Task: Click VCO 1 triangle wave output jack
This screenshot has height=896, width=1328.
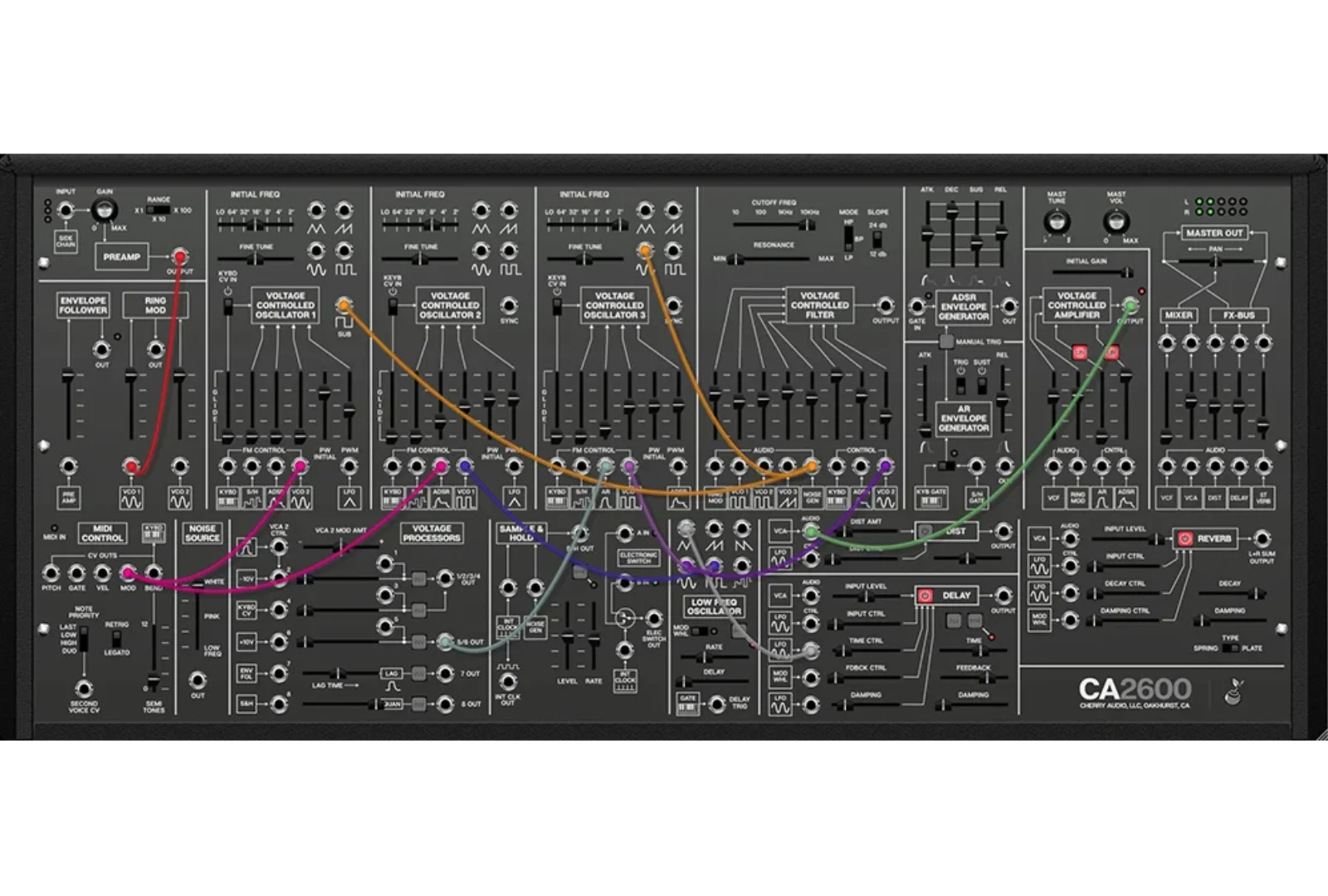Action: [x=317, y=210]
